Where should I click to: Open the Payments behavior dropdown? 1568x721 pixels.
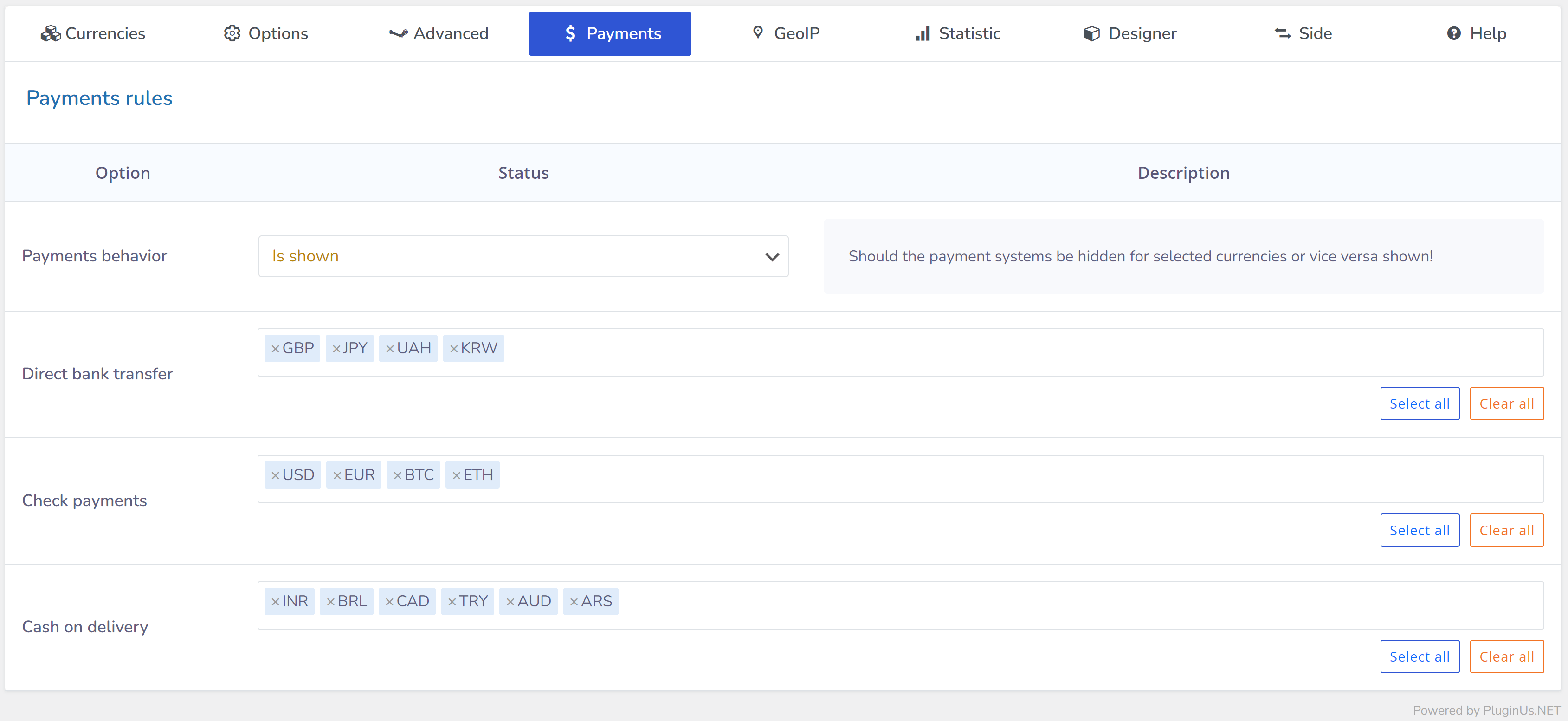coord(522,256)
